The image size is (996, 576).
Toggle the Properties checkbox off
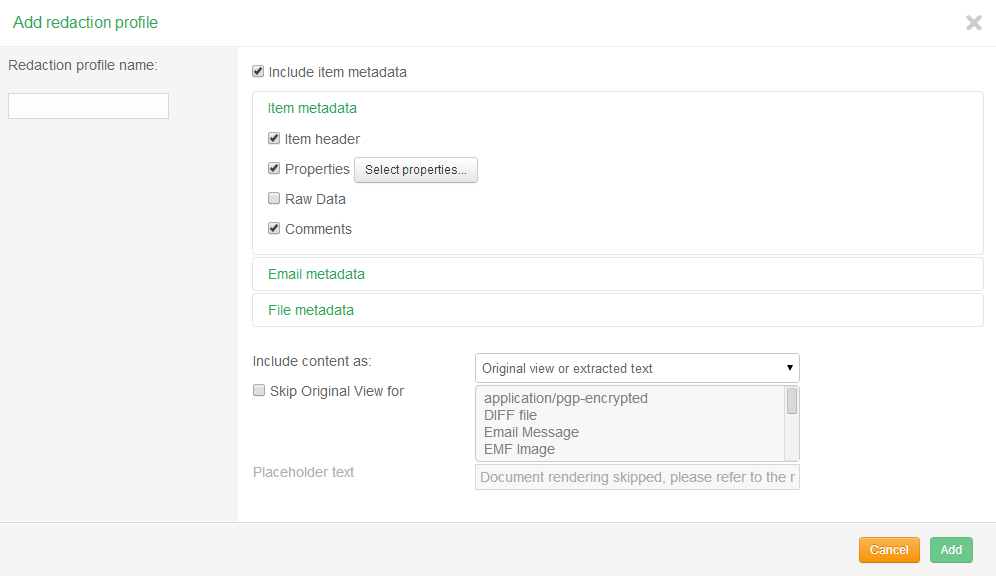click(273, 167)
